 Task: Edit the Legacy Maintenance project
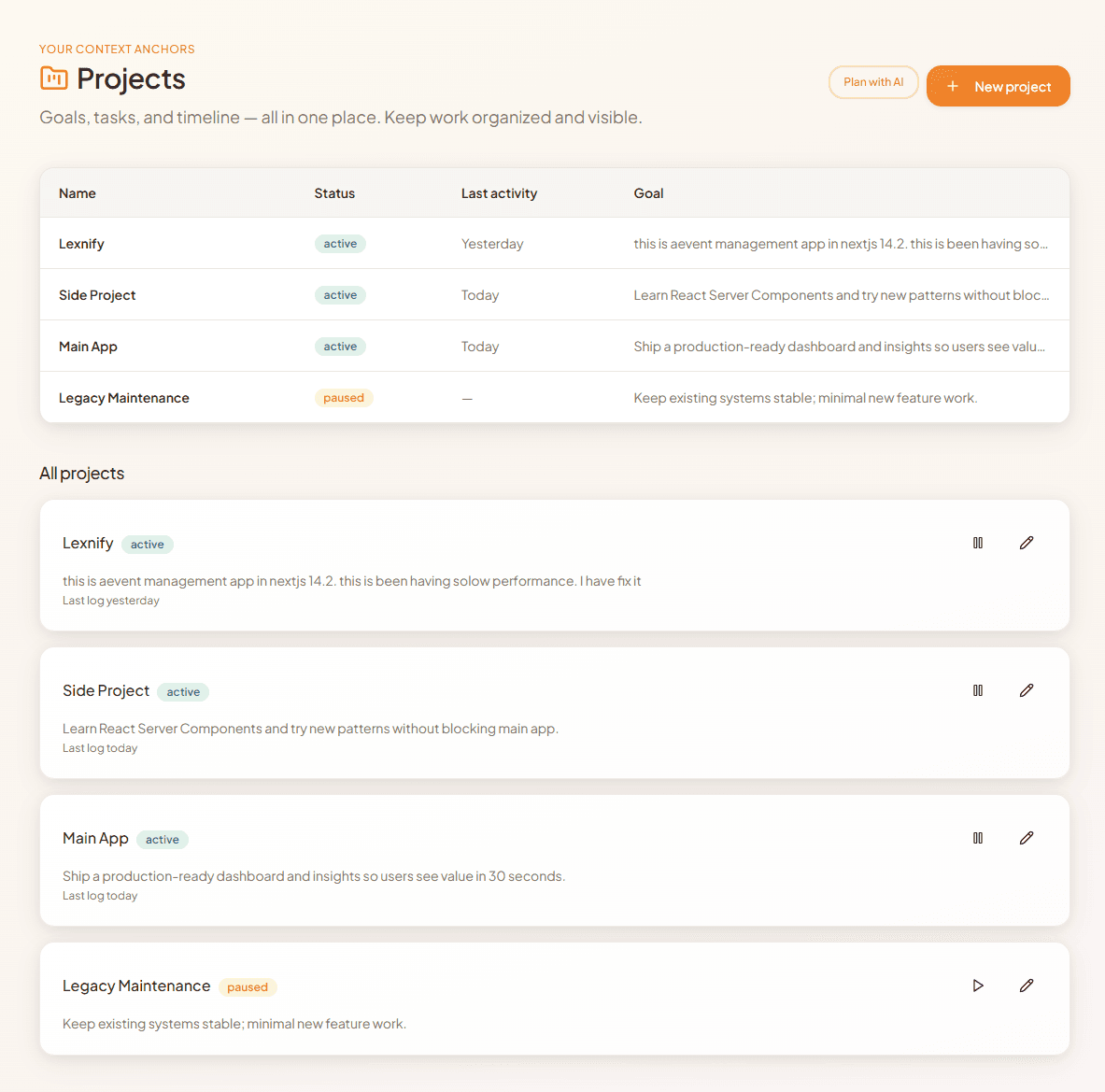[1027, 985]
